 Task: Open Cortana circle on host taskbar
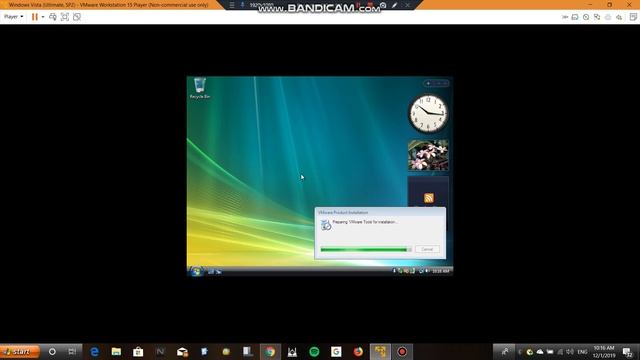pyautogui.click(x=52, y=351)
